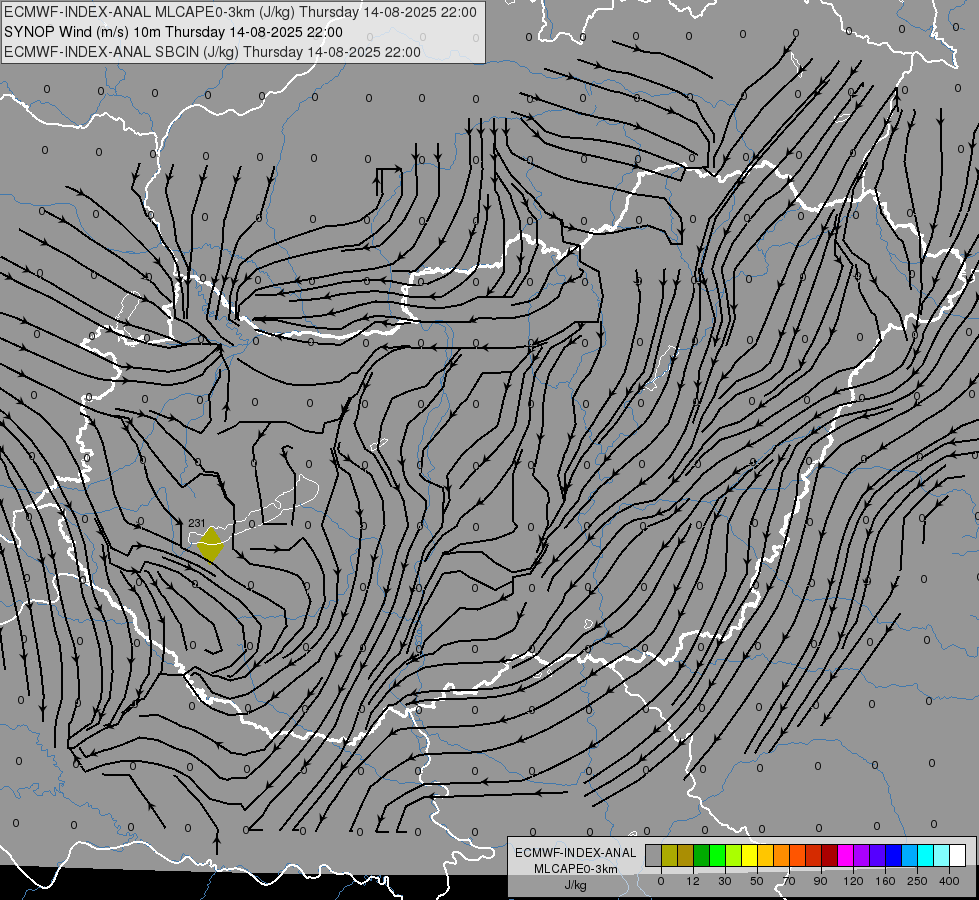Pick the pure yellow legend swatch
The image size is (979, 900).
pyautogui.click(x=750, y=855)
